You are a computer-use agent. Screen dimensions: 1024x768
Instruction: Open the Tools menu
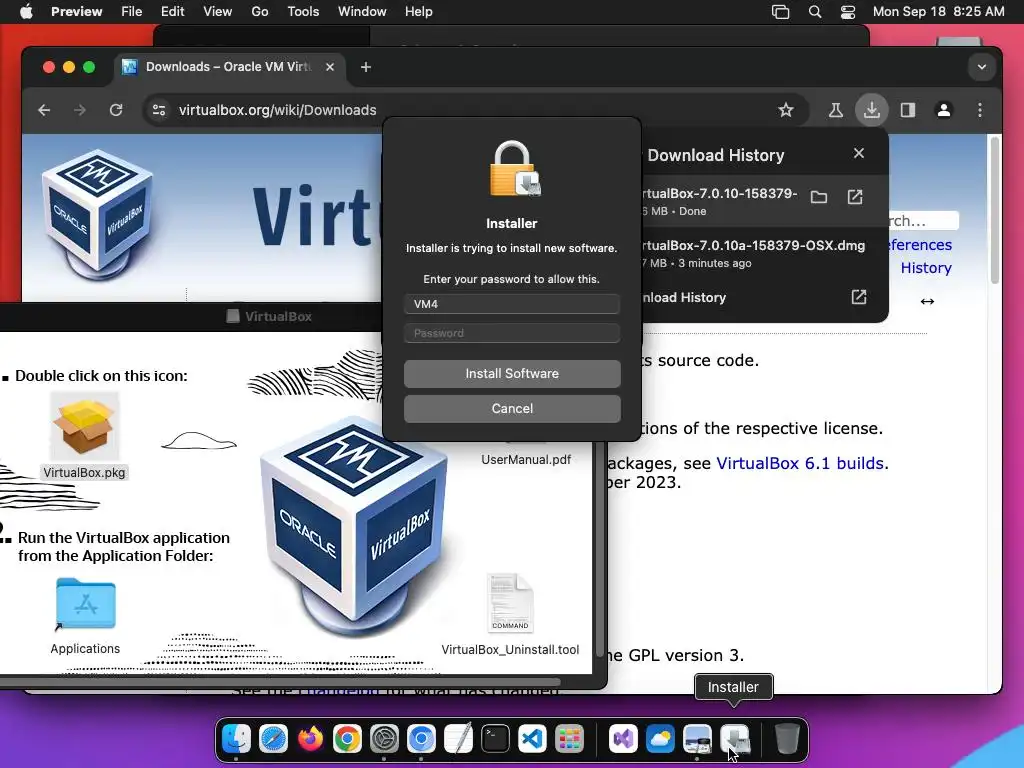[303, 12]
